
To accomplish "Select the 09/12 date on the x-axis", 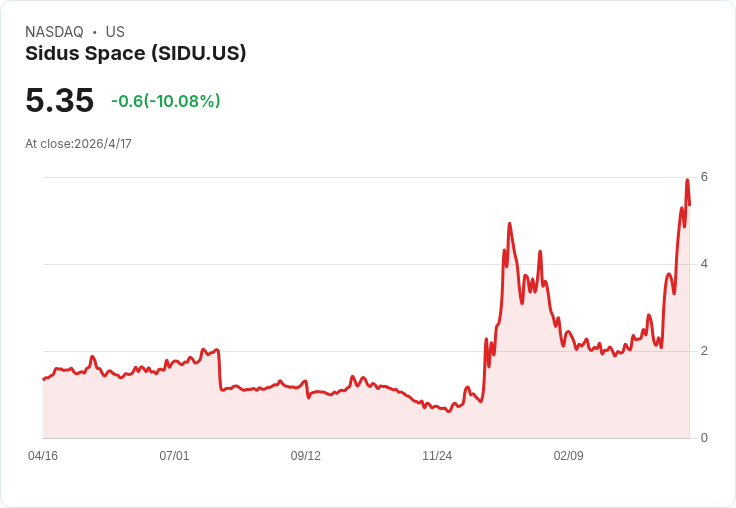I will click(x=306, y=456).
